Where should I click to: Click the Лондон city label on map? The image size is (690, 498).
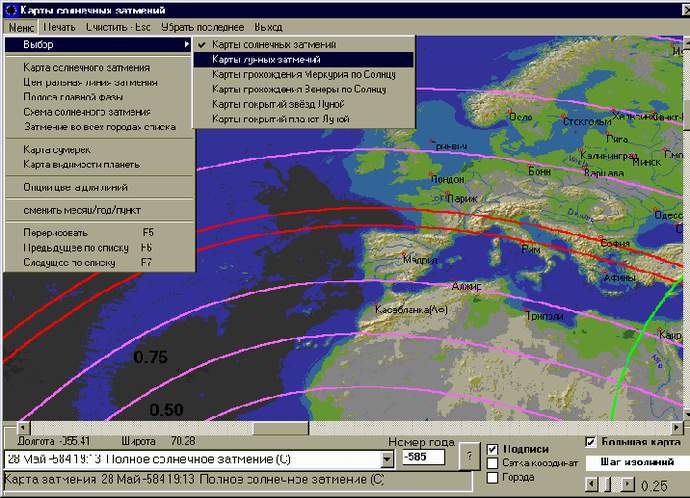[448, 179]
